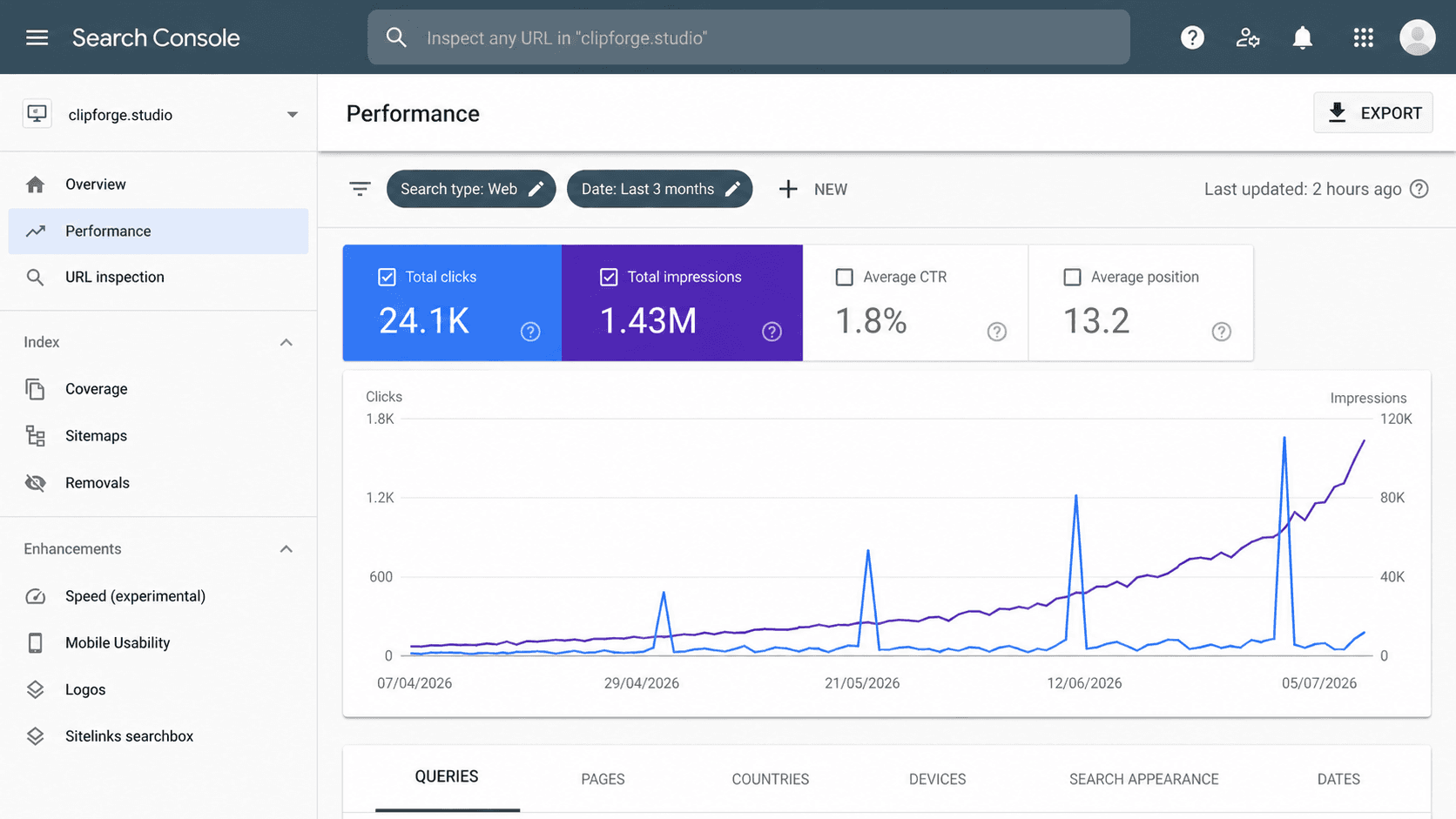Click the Mobile Usability phone icon
The height and width of the screenshot is (819, 1456).
[36, 642]
